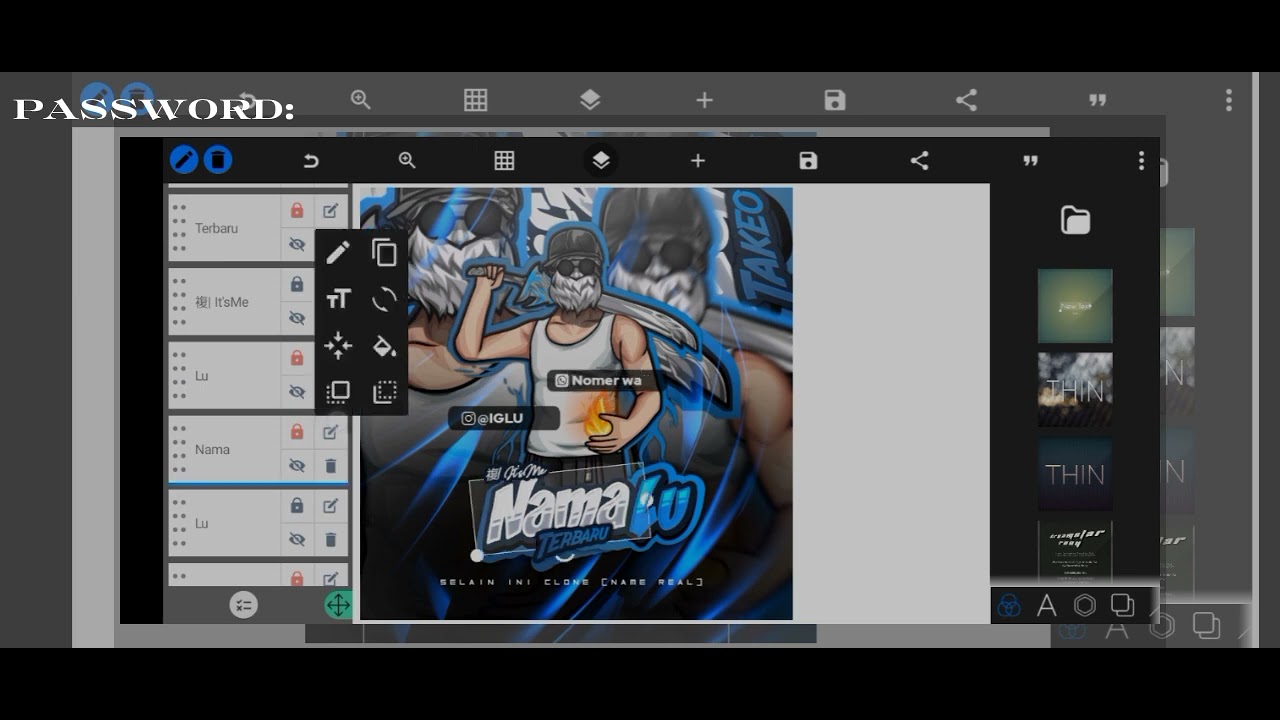Choose the bring-to-front square tool in popup
1280x720 pixels.
pos(338,392)
